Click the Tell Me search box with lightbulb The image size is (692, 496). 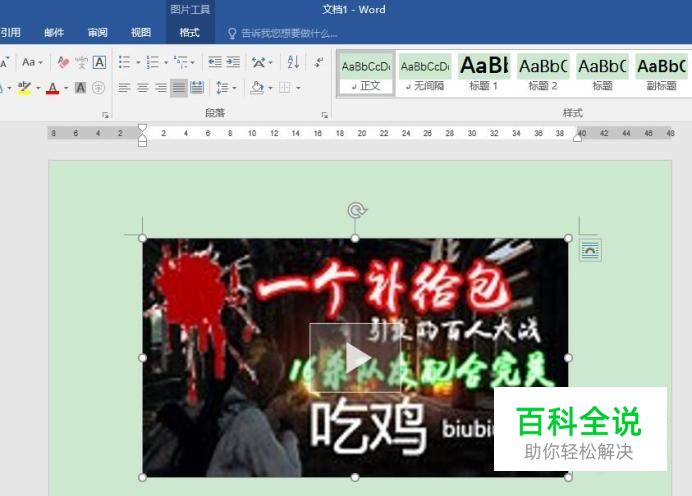(282, 34)
